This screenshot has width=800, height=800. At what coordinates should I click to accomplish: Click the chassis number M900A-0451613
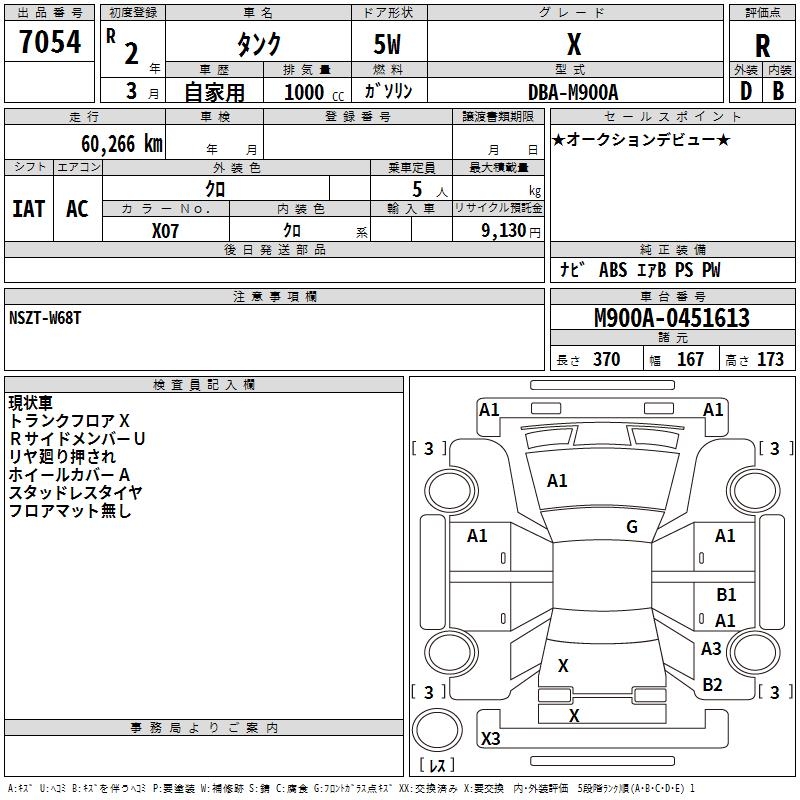[672, 317]
